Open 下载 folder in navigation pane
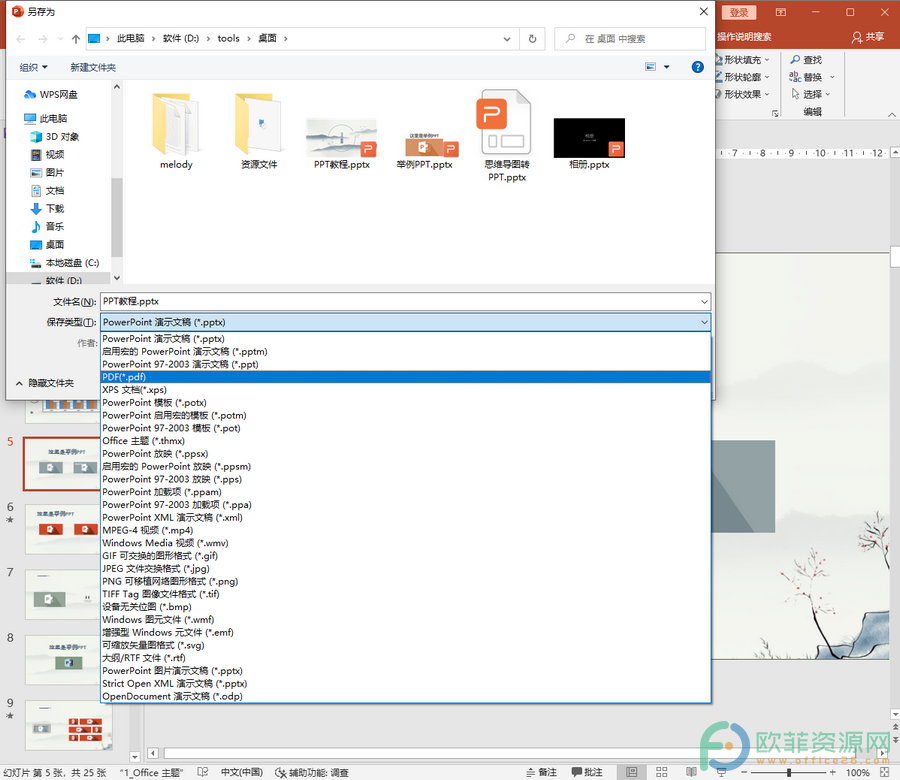 point(47,208)
